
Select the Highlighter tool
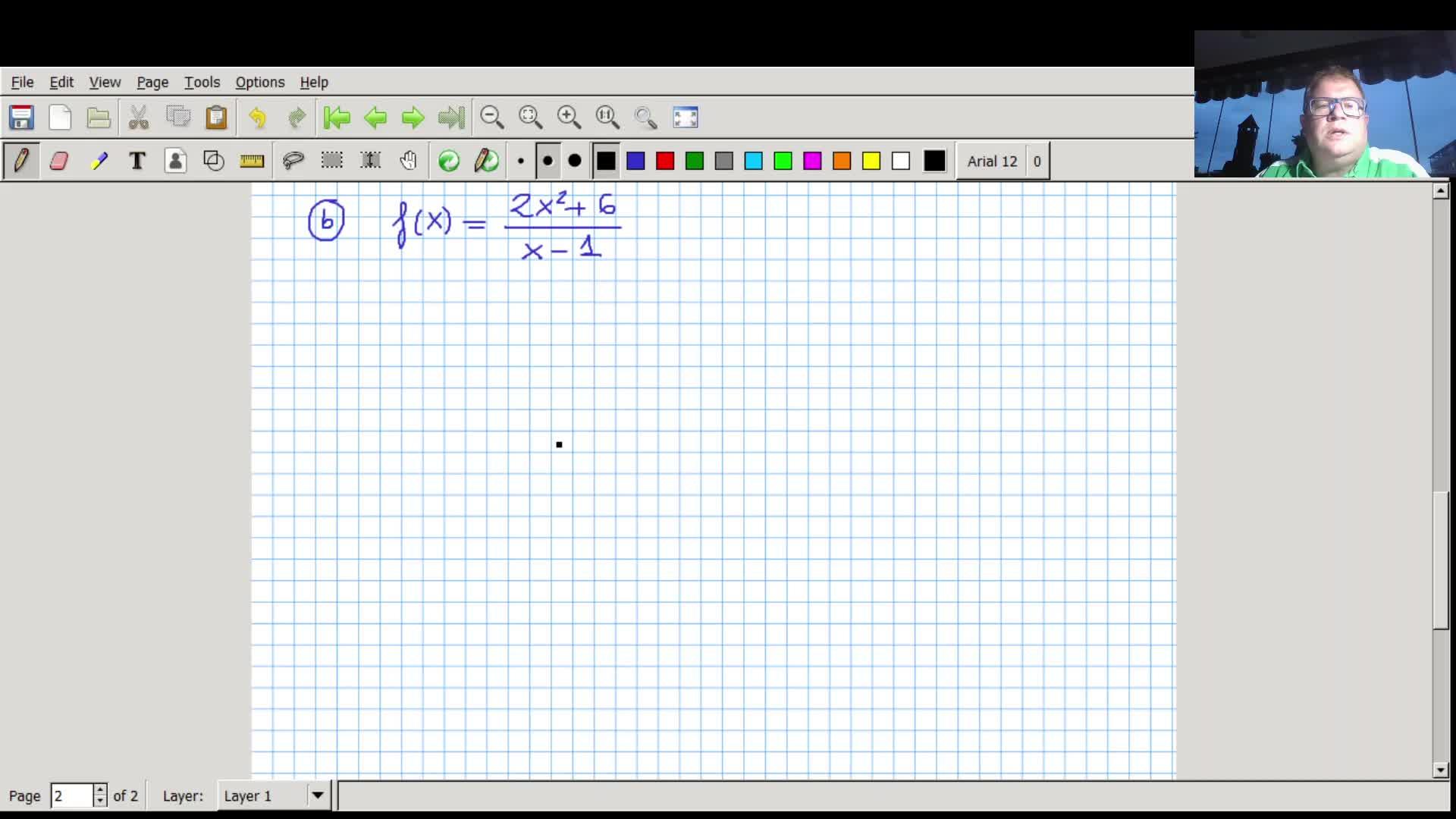point(99,161)
